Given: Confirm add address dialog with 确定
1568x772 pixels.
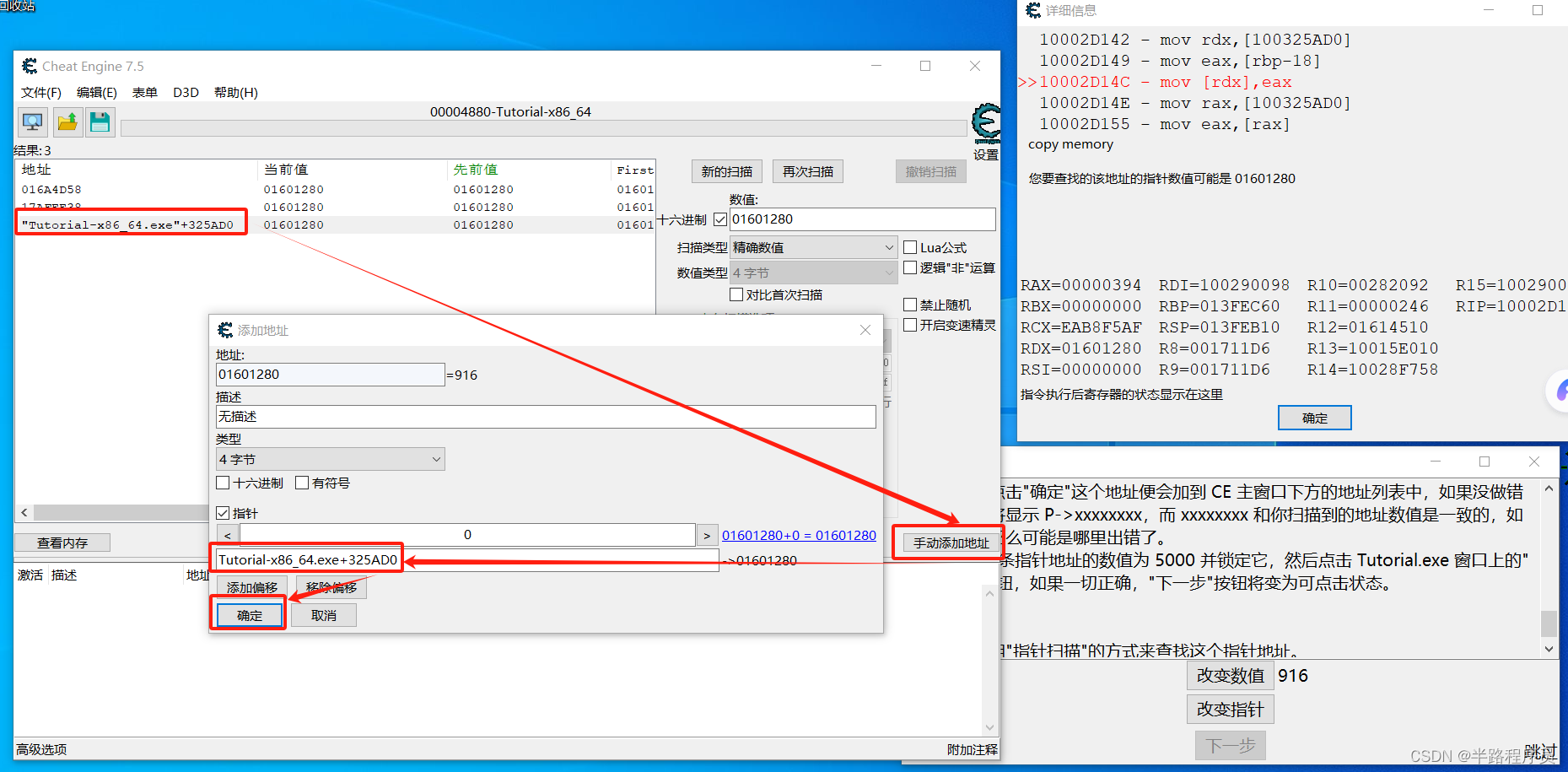Looking at the screenshot, I should (250, 615).
